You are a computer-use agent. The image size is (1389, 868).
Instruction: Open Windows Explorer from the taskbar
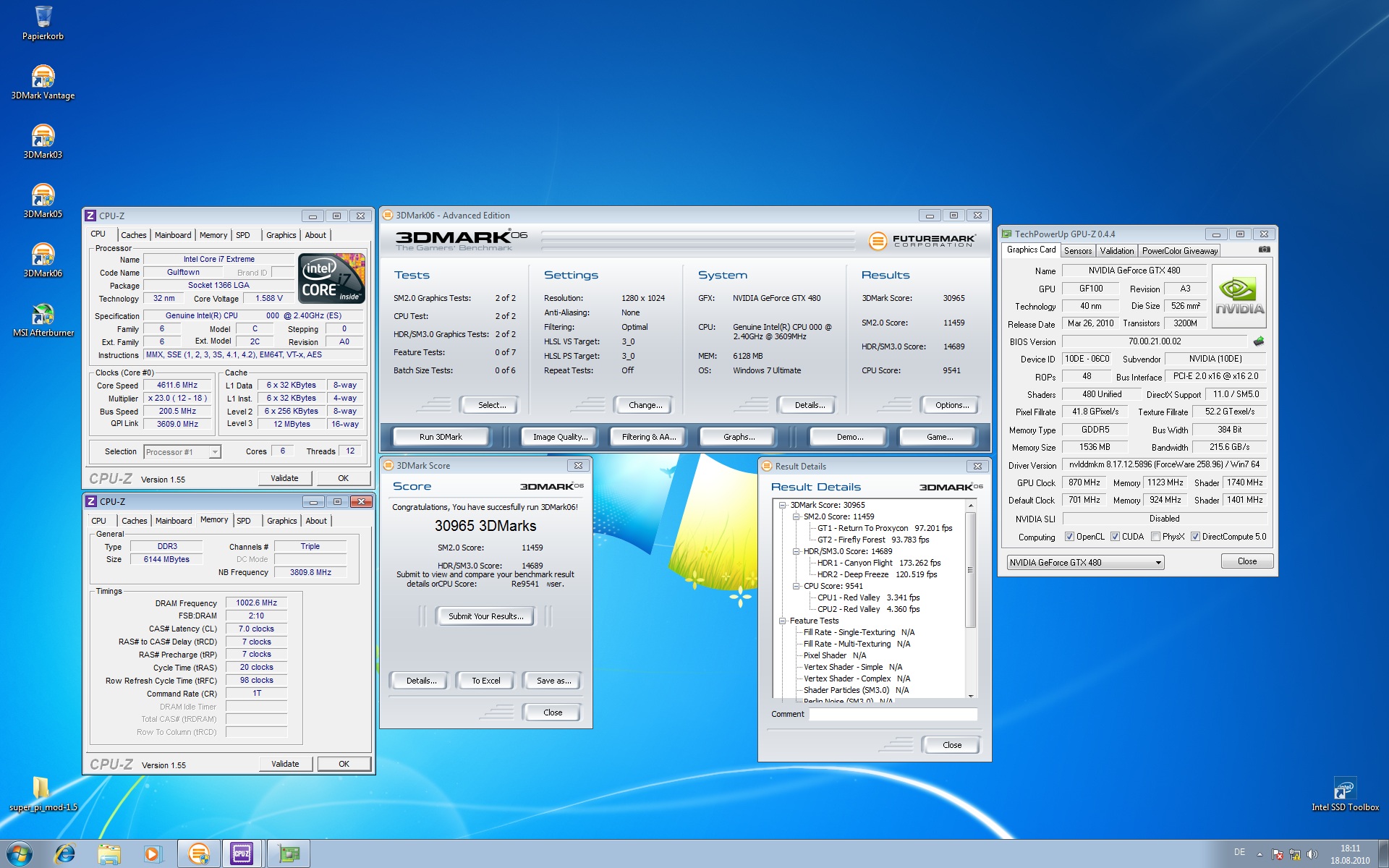click(109, 854)
